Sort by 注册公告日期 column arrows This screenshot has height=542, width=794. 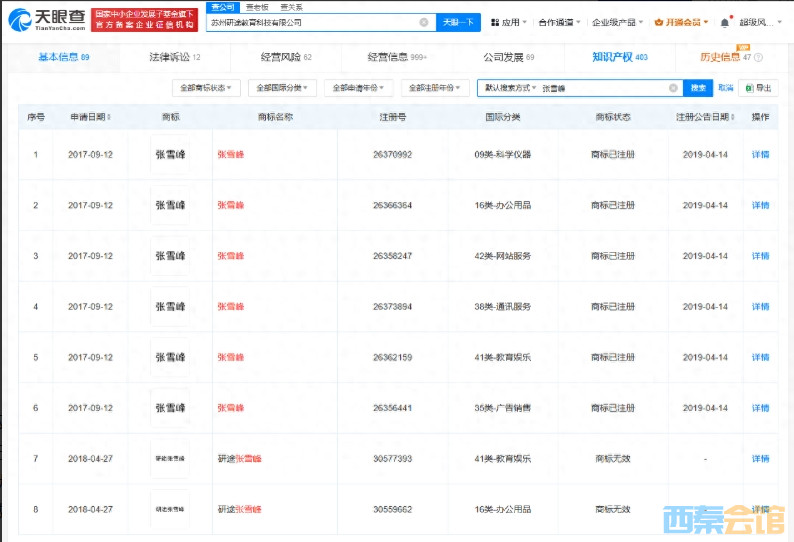pyautogui.click(x=732, y=117)
